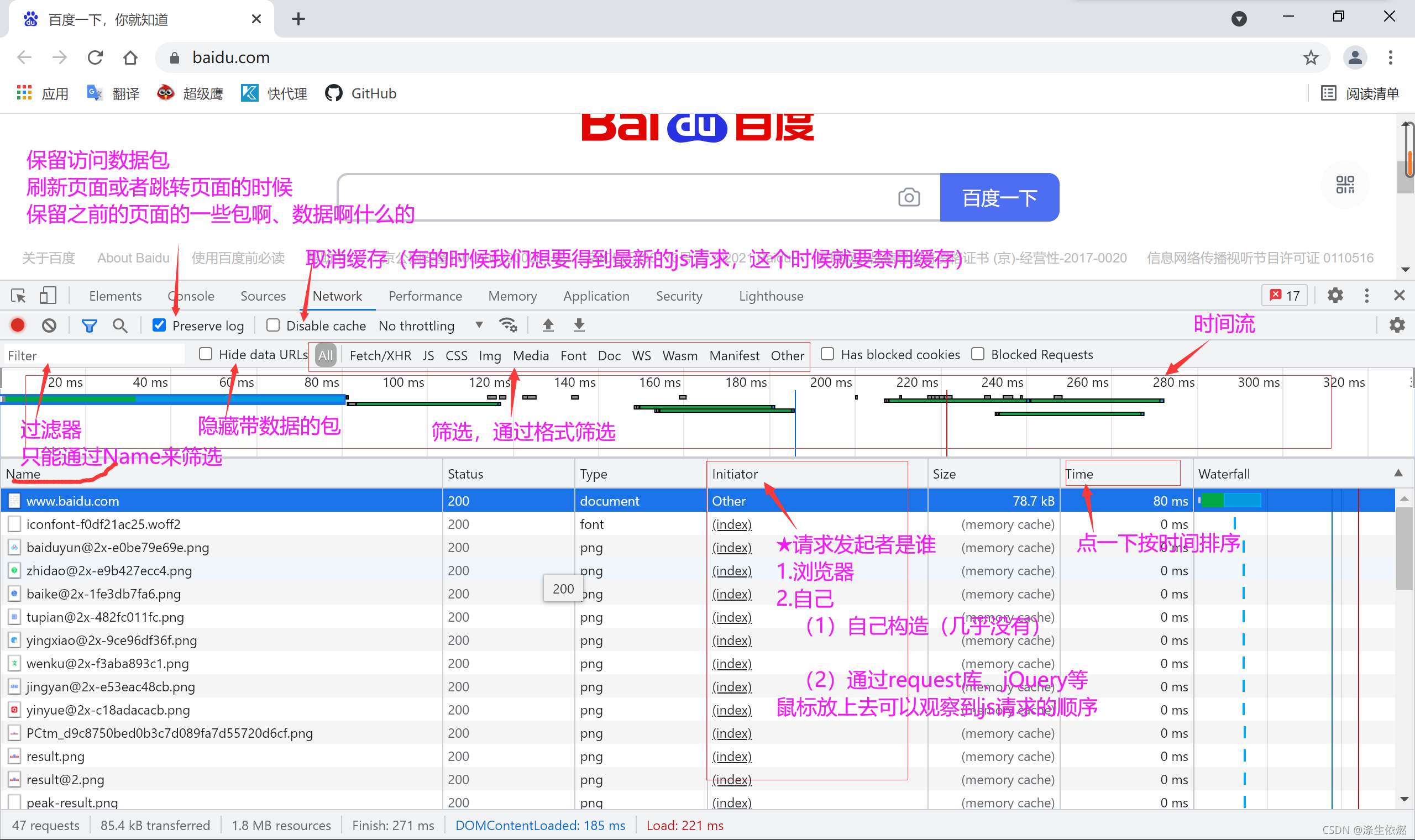Image resolution: width=1415 pixels, height=840 pixels.
Task: Enable the Disable cache checkbox
Action: 274,325
